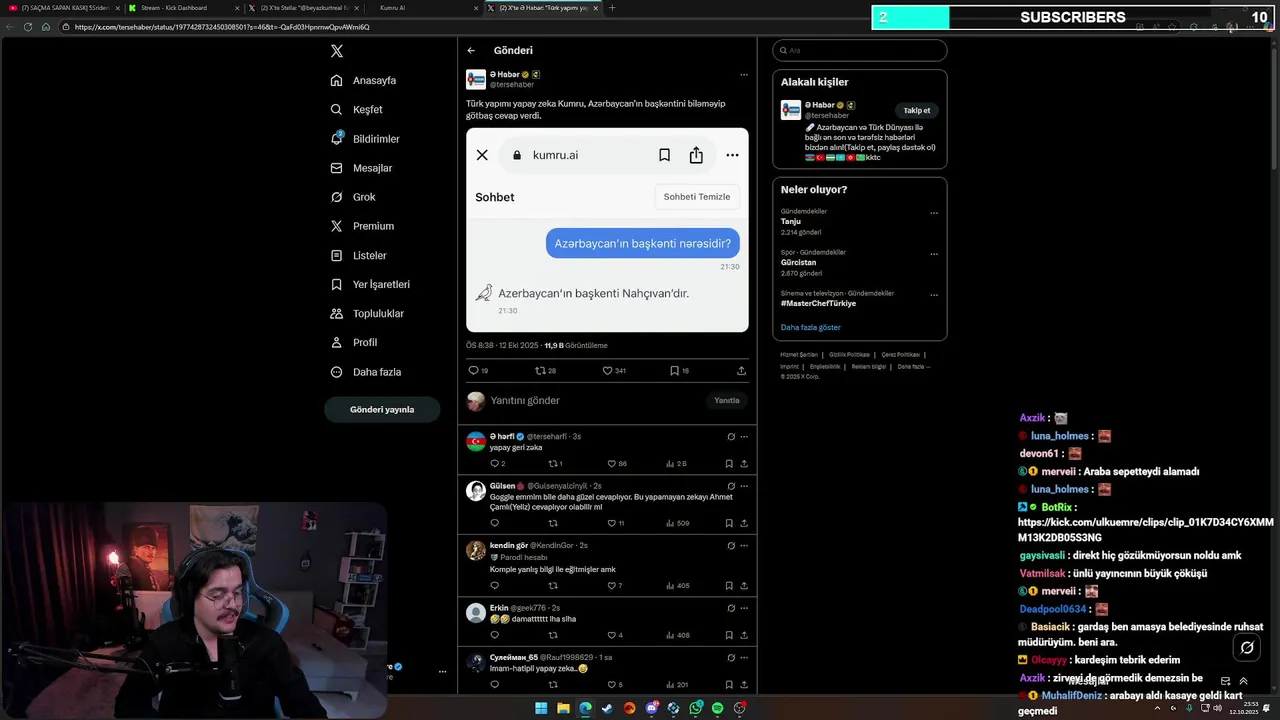The width and height of the screenshot is (1280, 720).
Task: Repost kendin gör reply
Action: [x=553, y=585]
